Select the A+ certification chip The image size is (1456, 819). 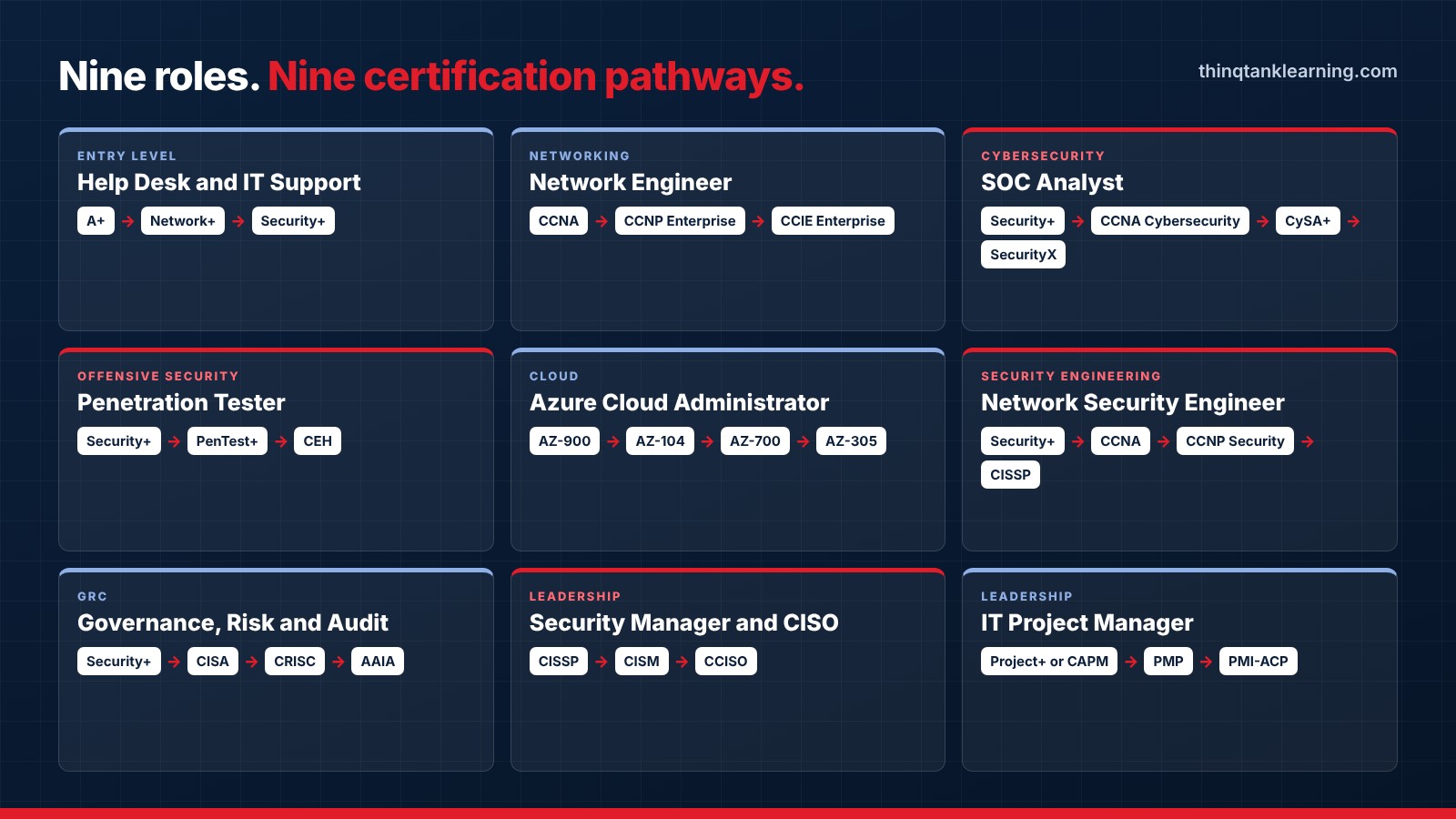(x=96, y=221)
